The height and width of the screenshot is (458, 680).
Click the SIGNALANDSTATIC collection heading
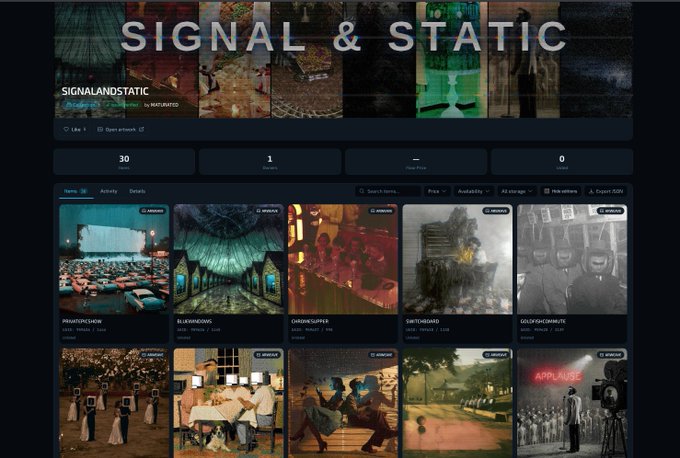tap(105, 92)
